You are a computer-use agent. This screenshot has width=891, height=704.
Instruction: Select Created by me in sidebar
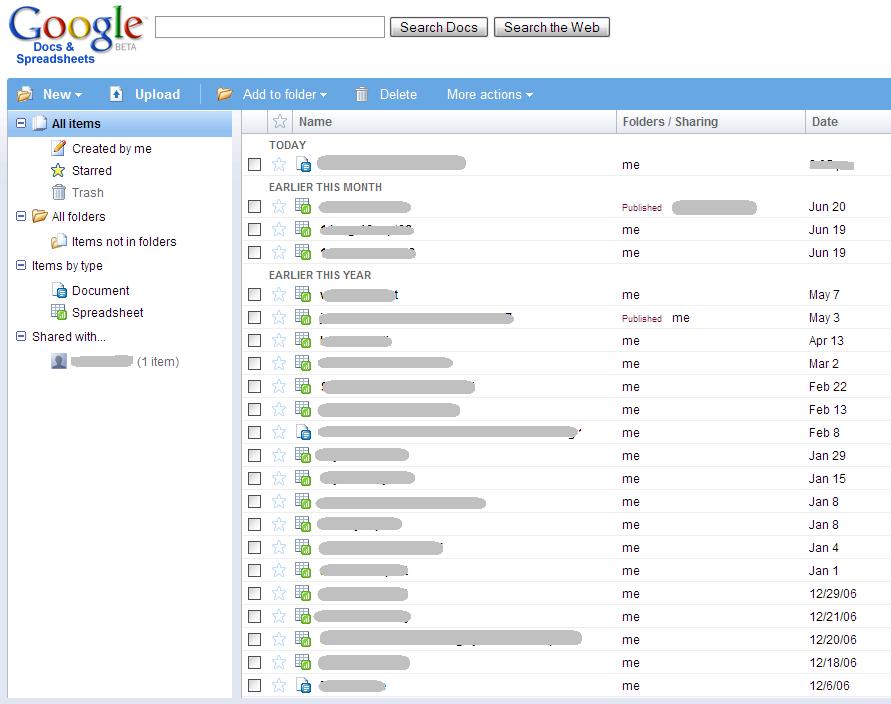[x=112, y=148]
